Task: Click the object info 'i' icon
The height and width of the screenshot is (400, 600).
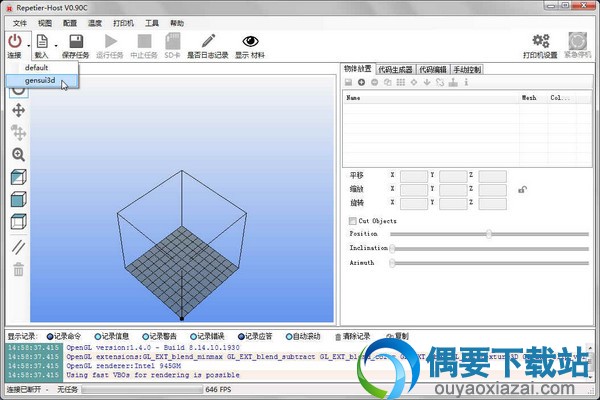Action: (466, 82)
